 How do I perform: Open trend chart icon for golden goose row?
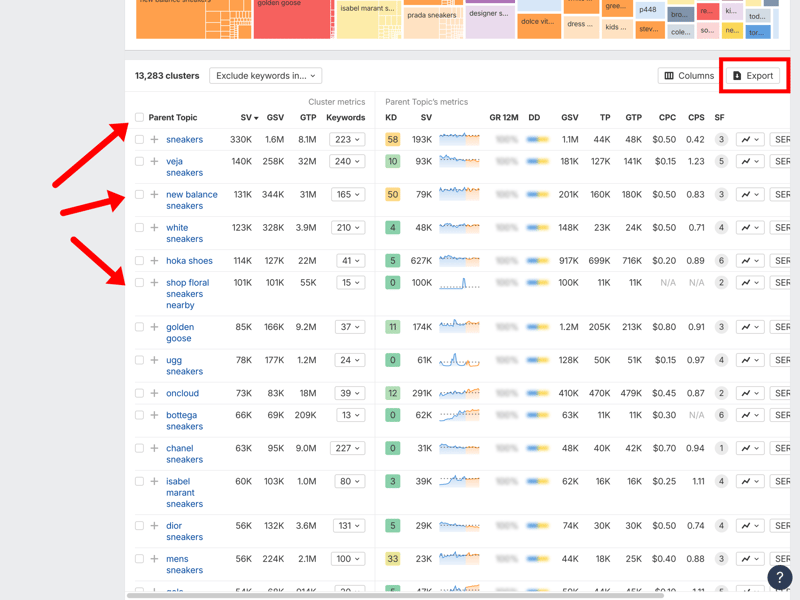click(749, 327)
